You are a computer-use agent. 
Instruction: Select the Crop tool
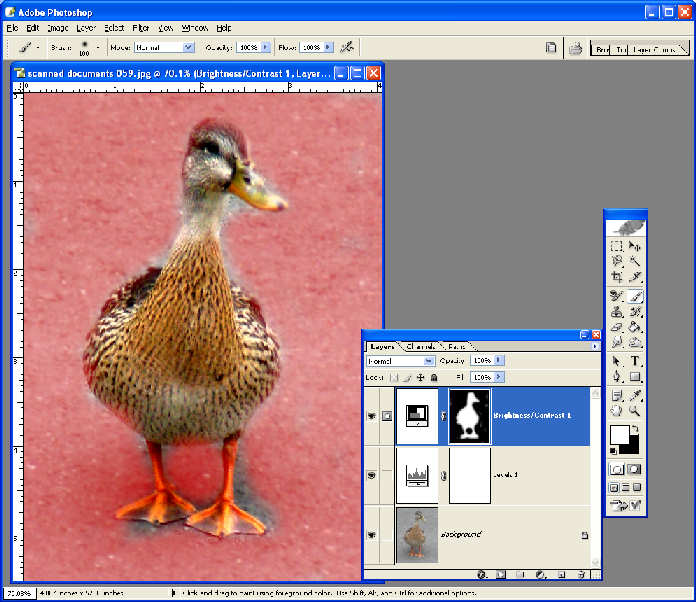tap(617, 277)
